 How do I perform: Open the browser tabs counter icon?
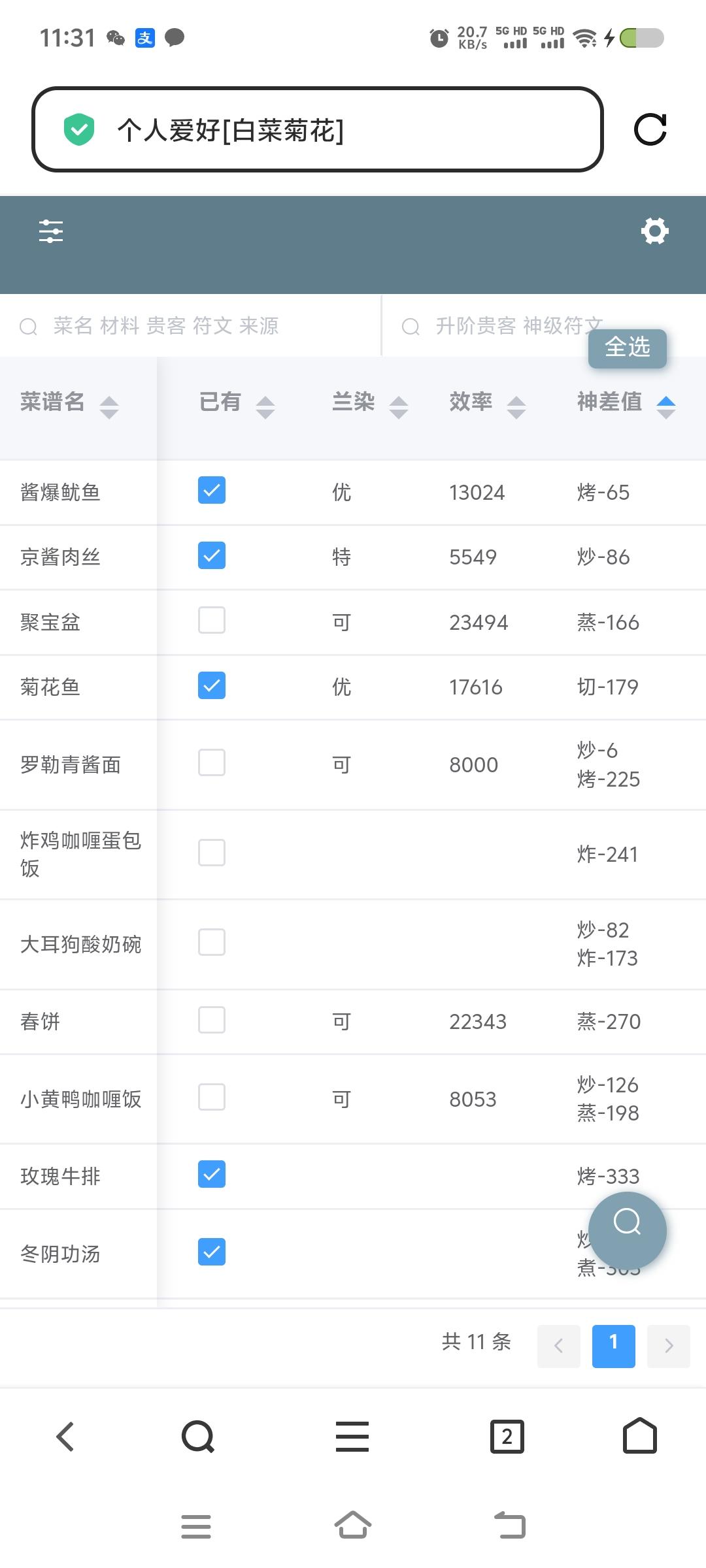click(x=507, y=1437)
